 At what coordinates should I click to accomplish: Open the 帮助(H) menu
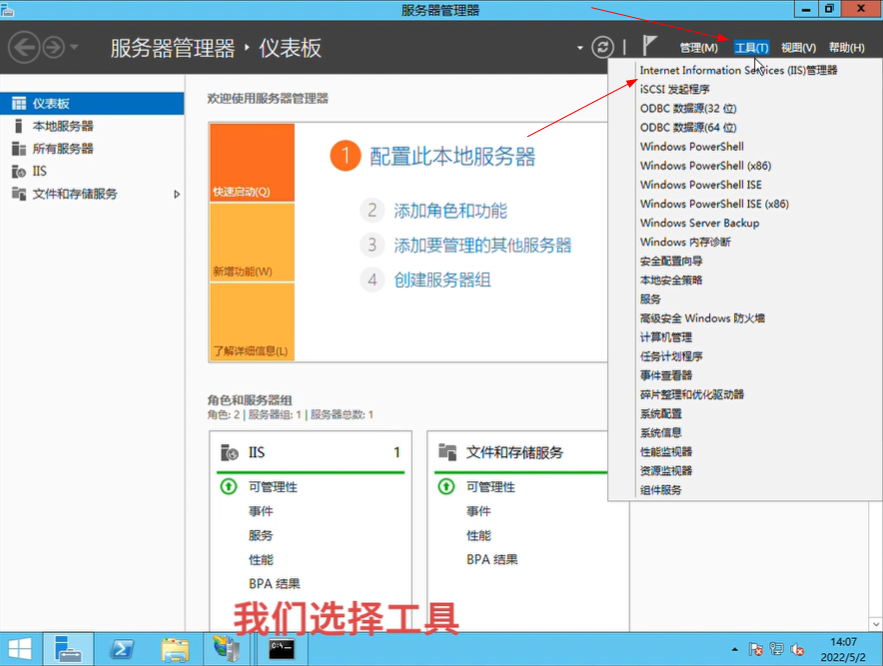point(846,48)
